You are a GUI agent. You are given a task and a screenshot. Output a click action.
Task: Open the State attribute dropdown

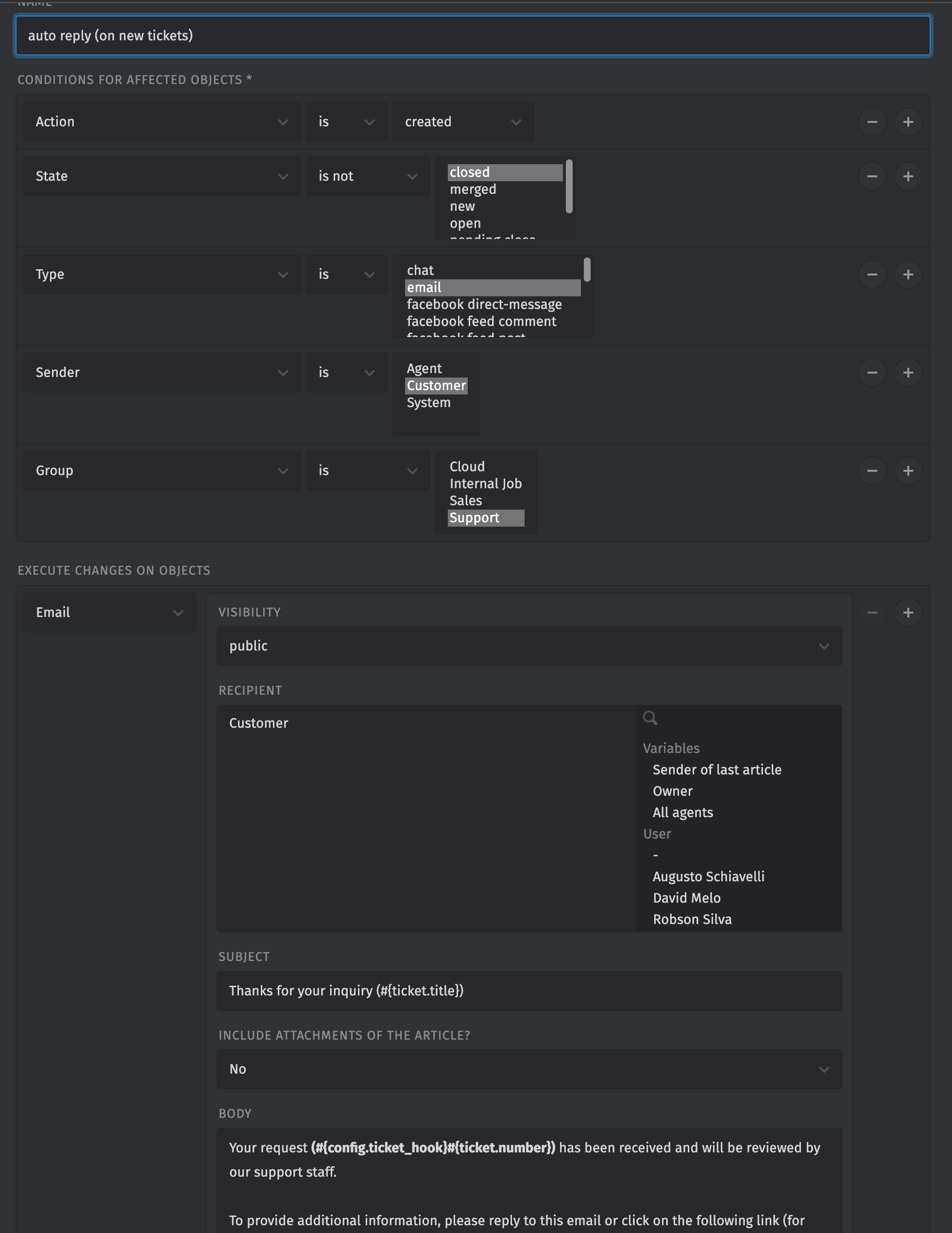[x=162, y=176]
